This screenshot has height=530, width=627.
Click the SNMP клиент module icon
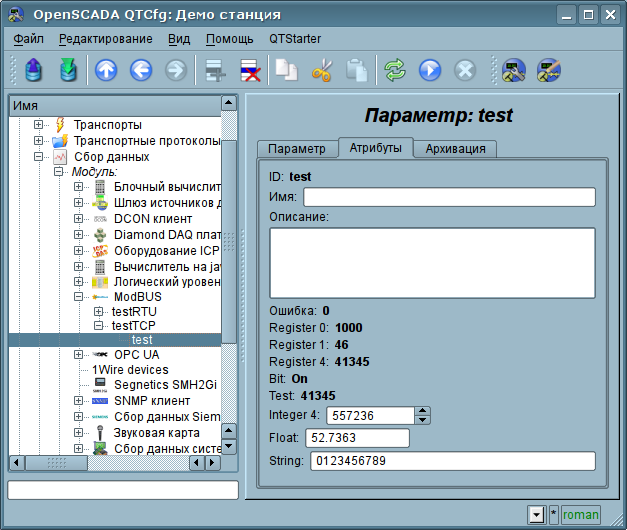click(x=100, y=401)
